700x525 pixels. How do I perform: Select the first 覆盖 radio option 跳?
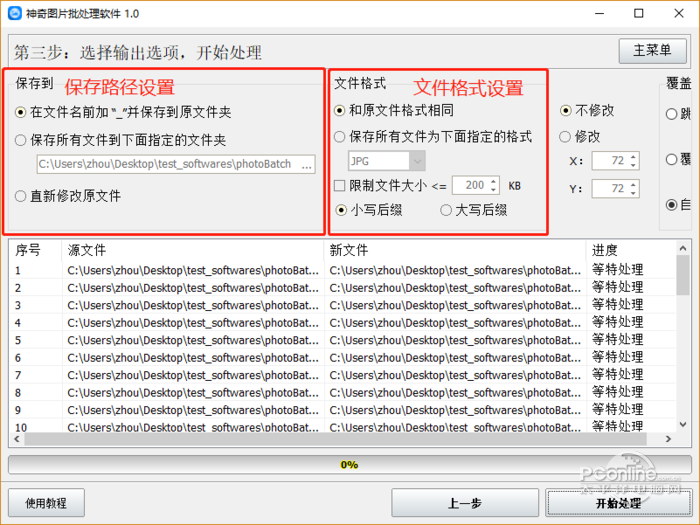671,114
